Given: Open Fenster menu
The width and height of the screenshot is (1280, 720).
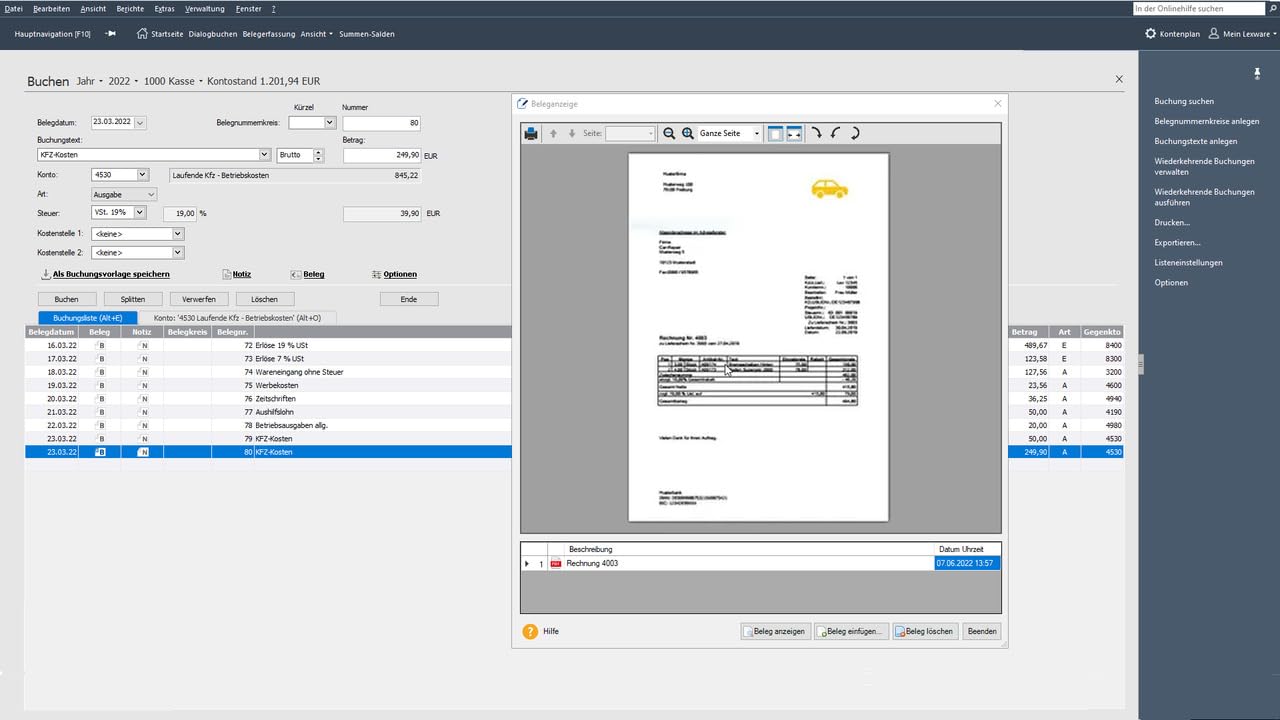Looking at the screenshot, I should pos(248,8).
